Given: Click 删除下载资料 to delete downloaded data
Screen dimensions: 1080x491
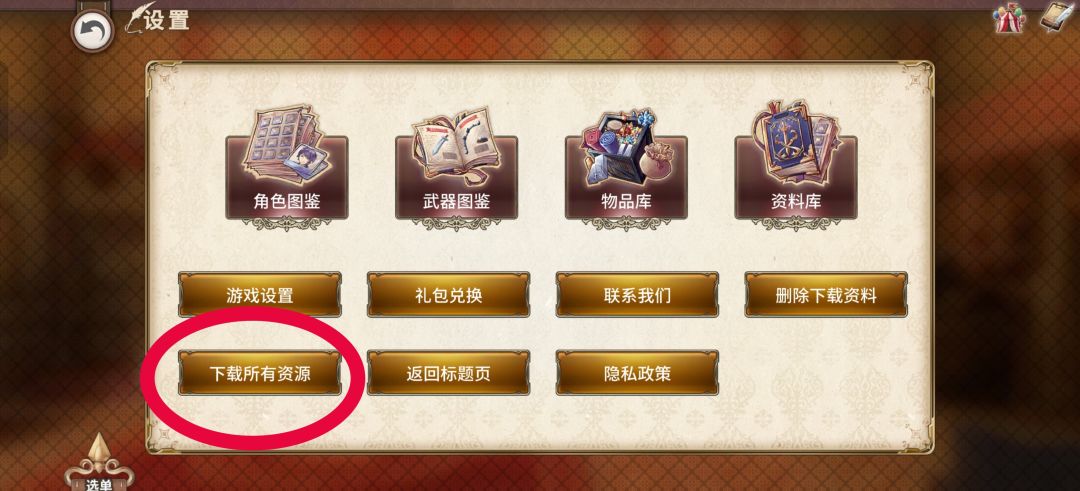Looking at the screenshot, I should coord(826,295).
